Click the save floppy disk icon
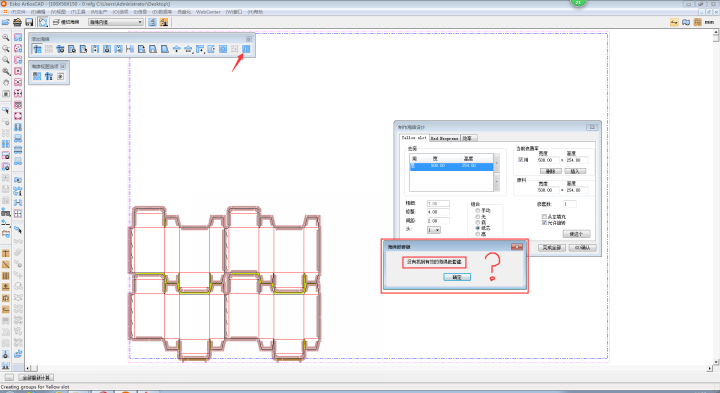This screenshot has width=720, height=393. [29, 22]
